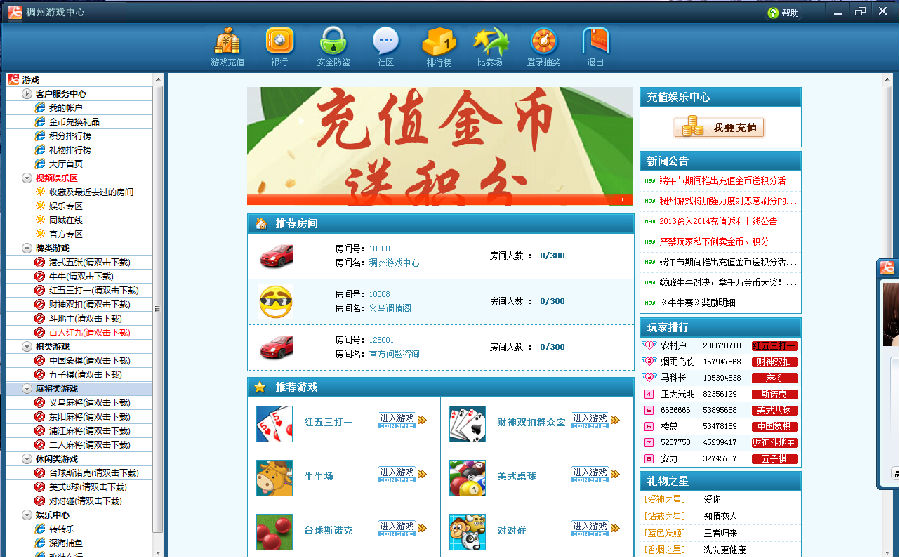The image size is (899, 557).
Task: Click the 游戏 root logo icon in tree
Action: coord(13,79)
